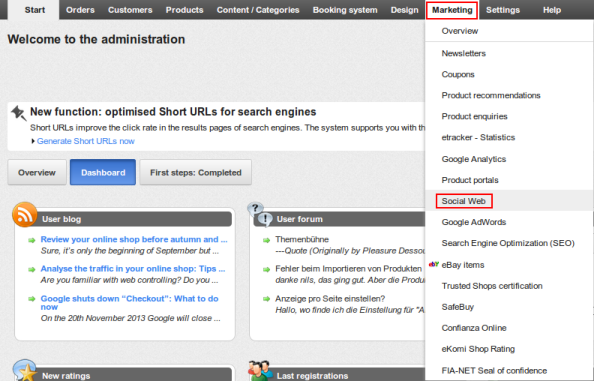Follow Generate Short URLs now link
Image resolution: width=594 pixels, height=381 pixels.
point(86,141)
